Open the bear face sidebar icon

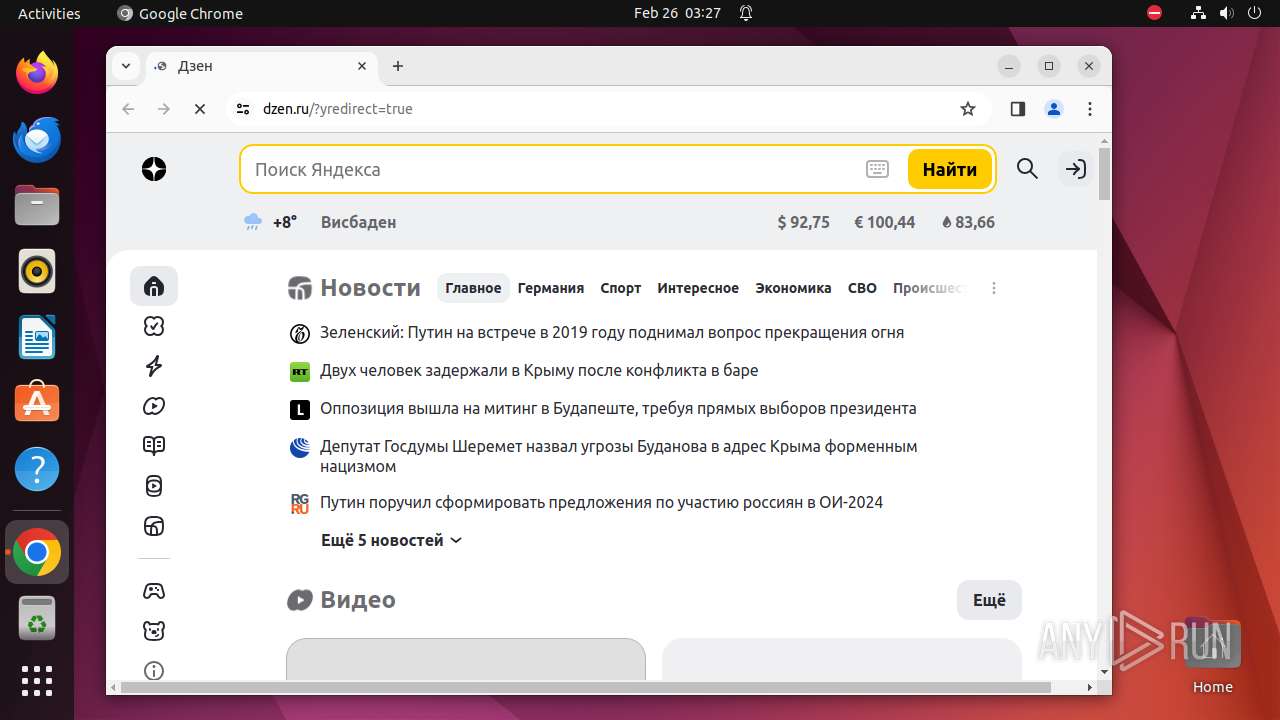(x=154, y=631)
